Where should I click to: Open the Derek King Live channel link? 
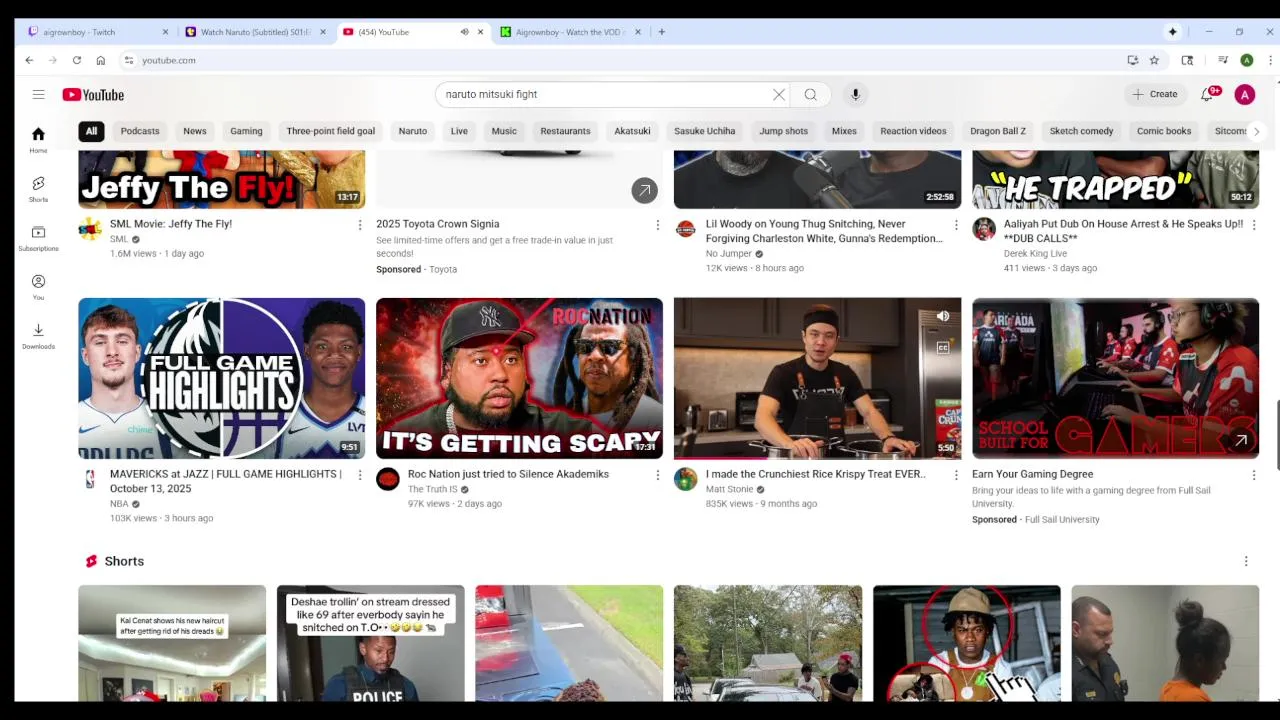[1035, 254]
